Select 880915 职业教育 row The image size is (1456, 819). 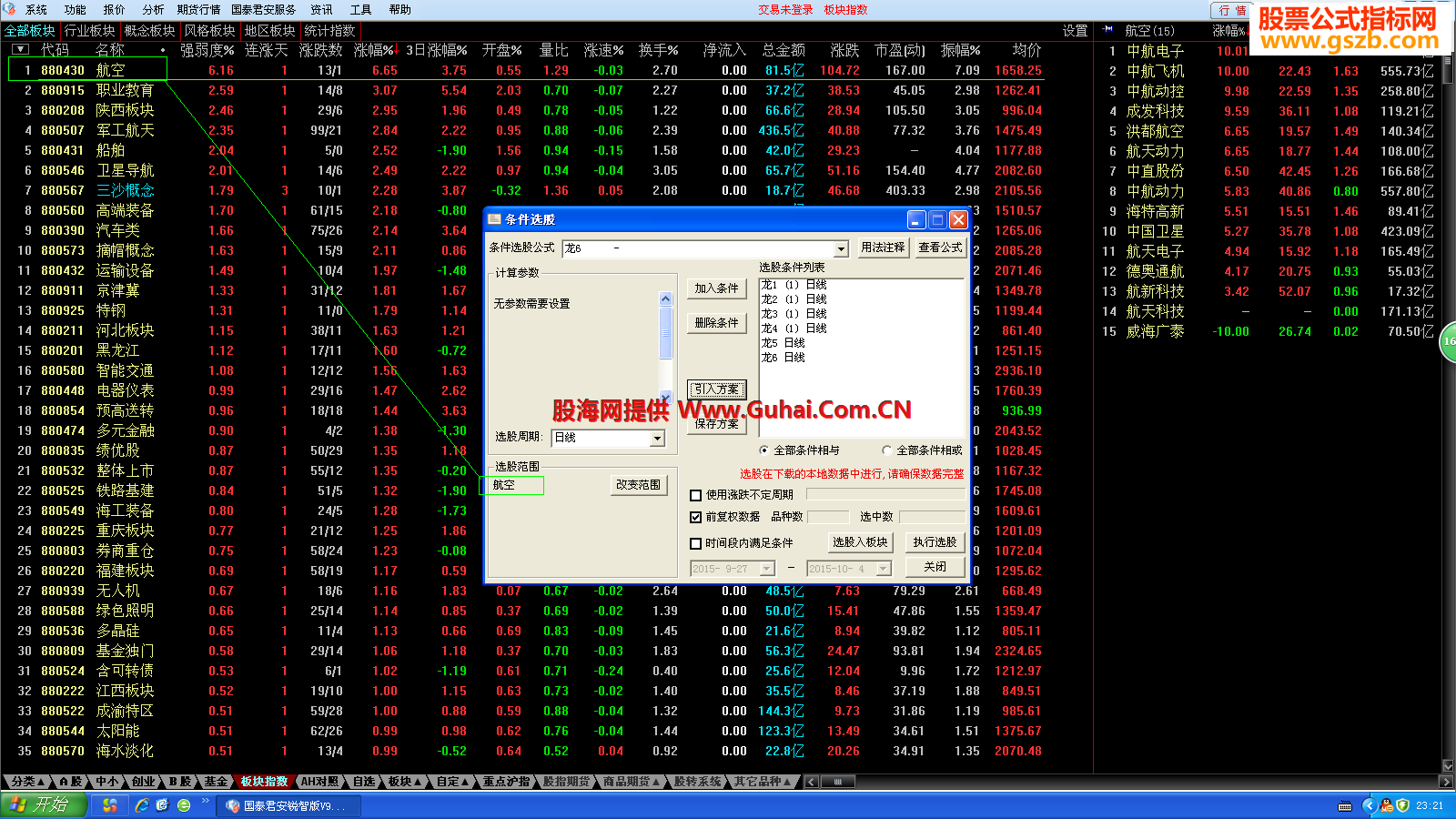[x=526, y=90]
